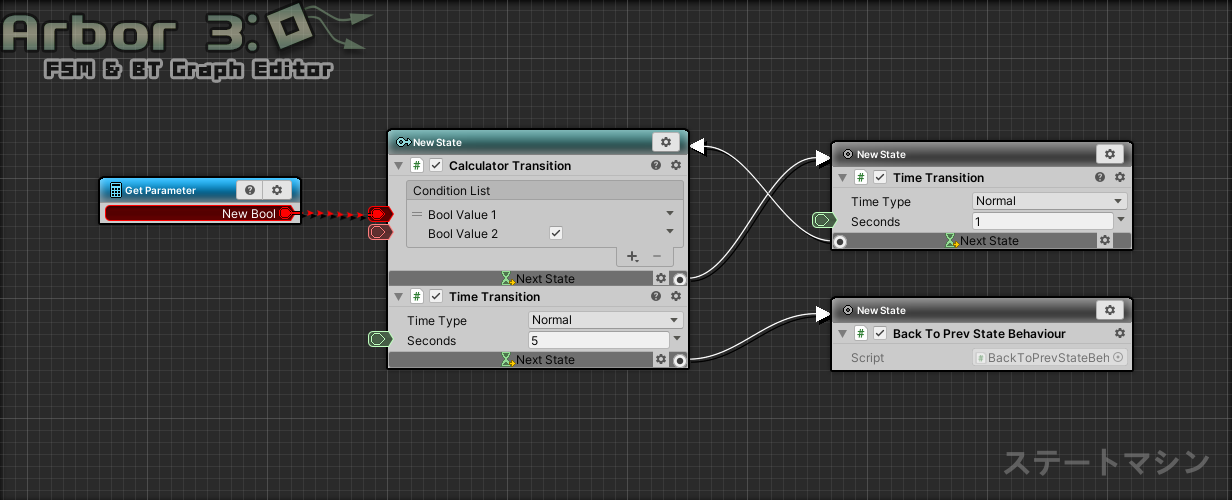1232x500 pixels.
Task: Click the Seconds field containing 5
Action: [598, 340]
